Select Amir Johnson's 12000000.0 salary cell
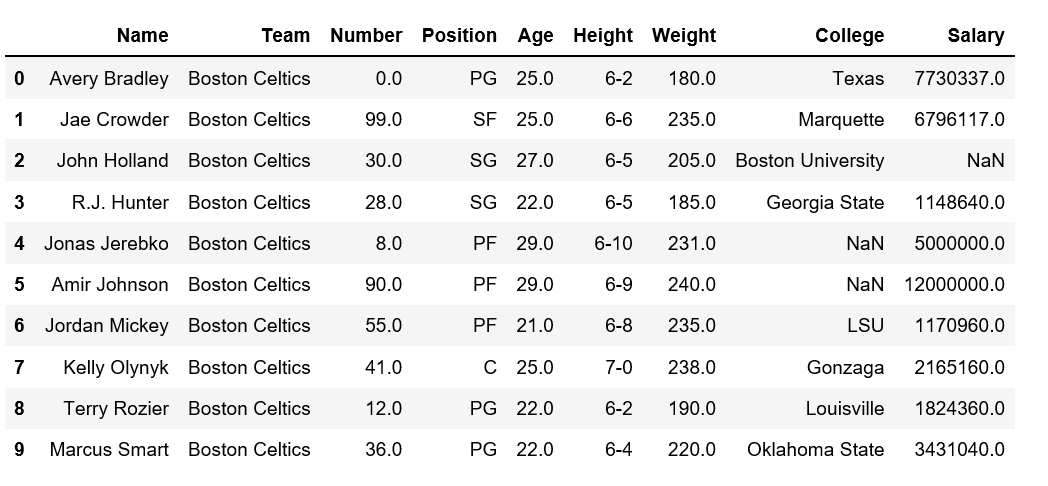Image resolution: width=1048 pixels, height=486 pixels. [954, 284]
